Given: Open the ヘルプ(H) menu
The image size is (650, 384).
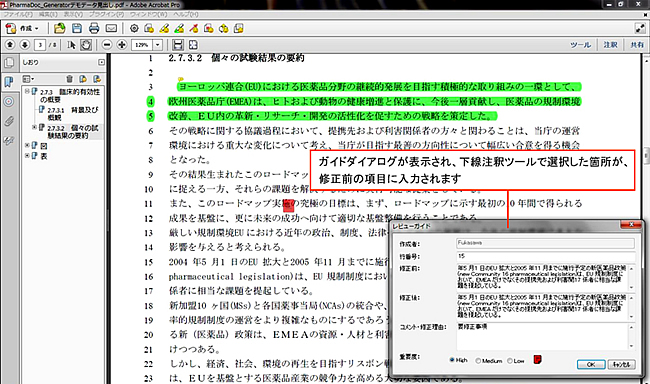Looking at the screenshot, I should [186, 14].
